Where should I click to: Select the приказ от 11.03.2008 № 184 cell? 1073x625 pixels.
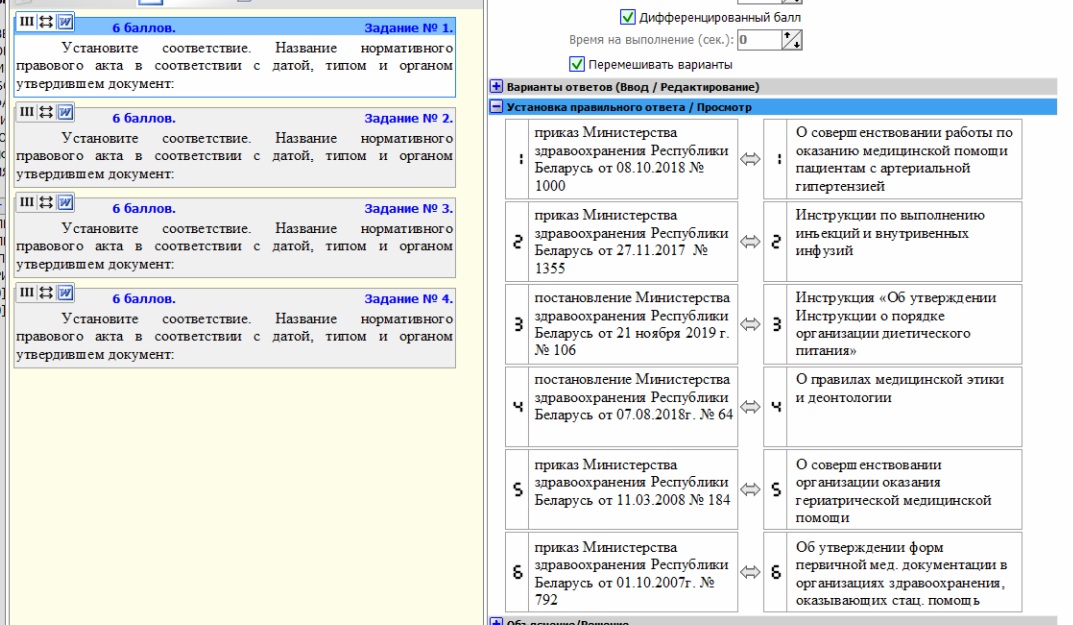coord(633,489)
